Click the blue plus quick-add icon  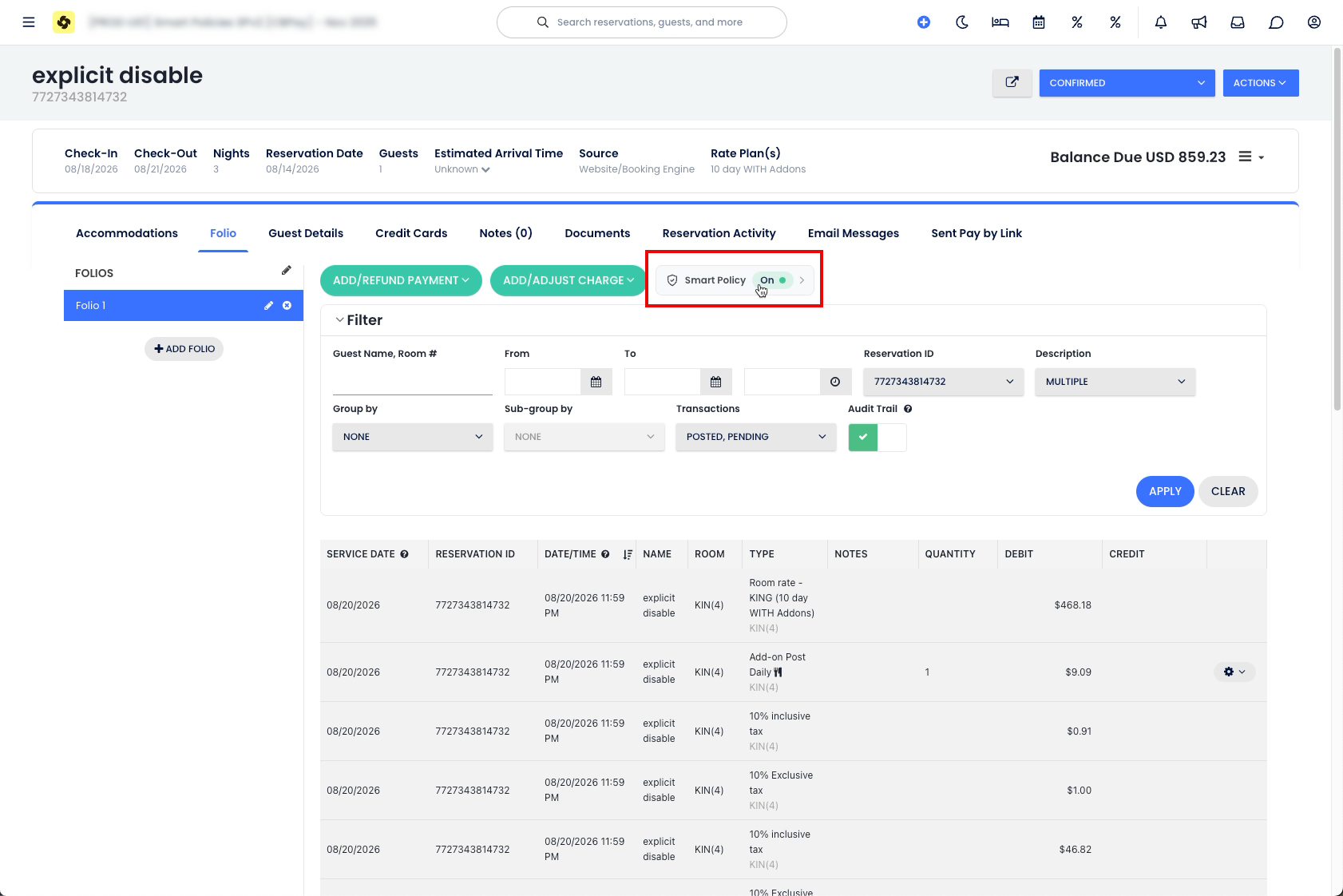pos(924,22)
